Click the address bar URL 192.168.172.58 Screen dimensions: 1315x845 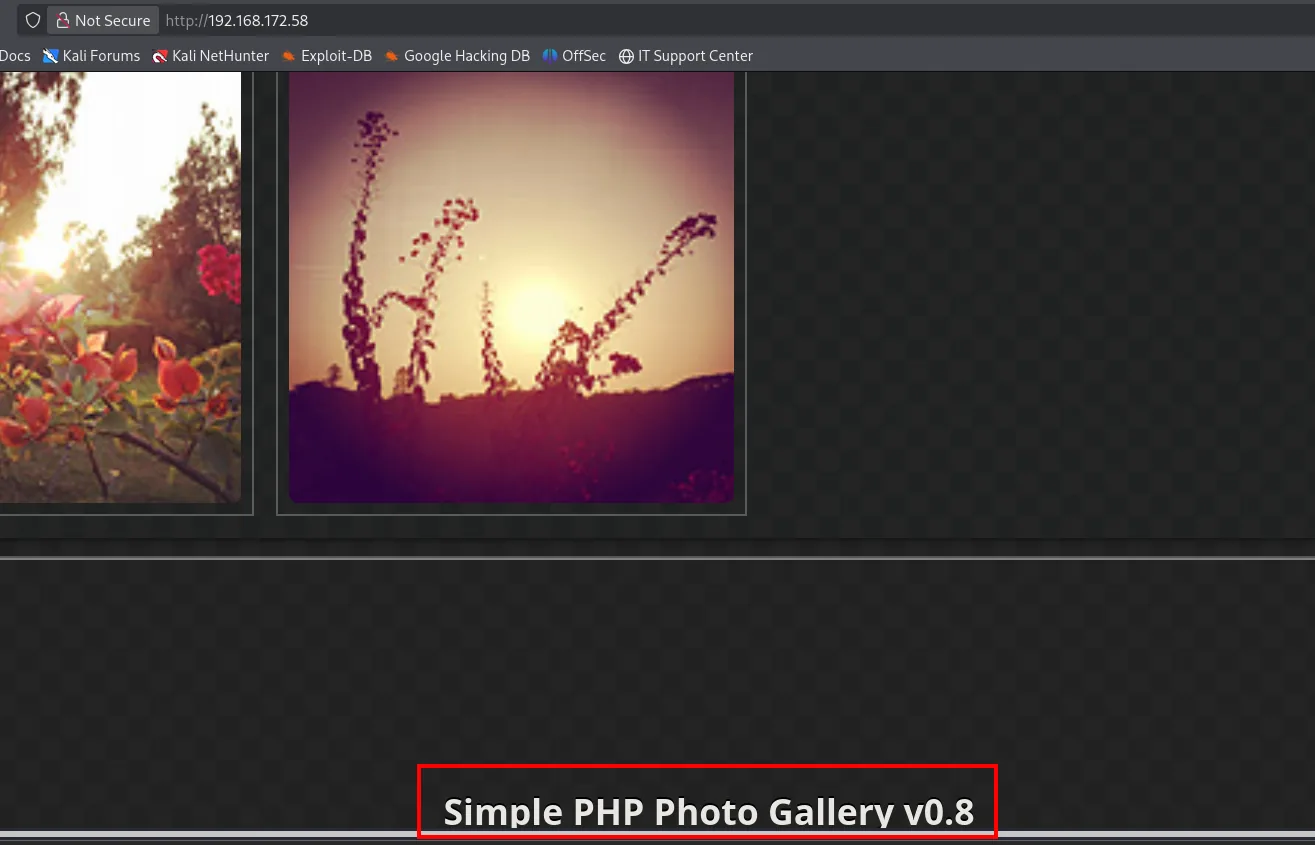pyautogui.click(x=236, y=20)
